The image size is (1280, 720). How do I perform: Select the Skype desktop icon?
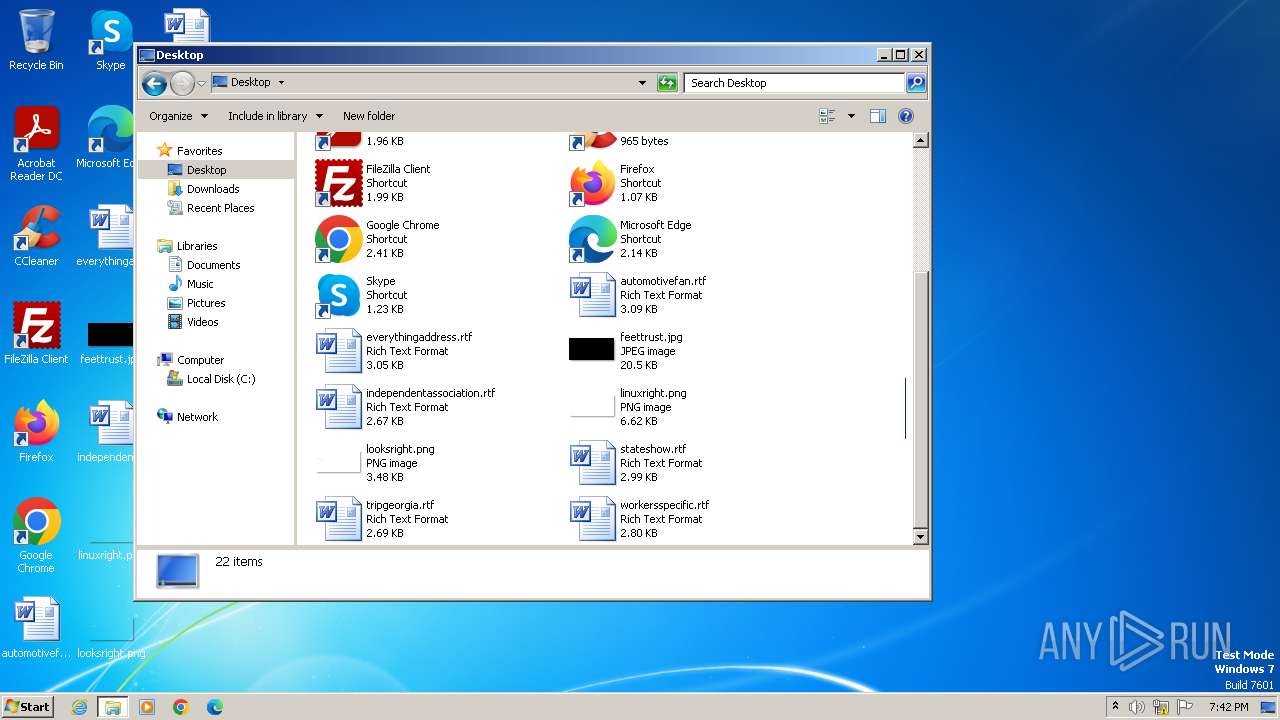(111, 40)
